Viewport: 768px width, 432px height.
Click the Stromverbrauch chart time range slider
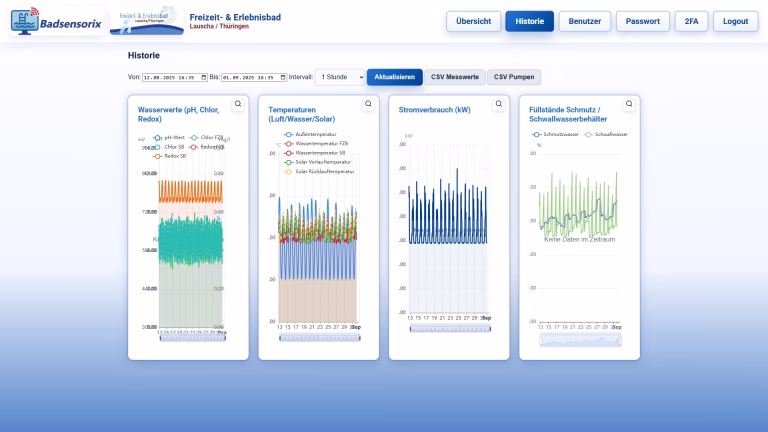click(x=448, y=328)
